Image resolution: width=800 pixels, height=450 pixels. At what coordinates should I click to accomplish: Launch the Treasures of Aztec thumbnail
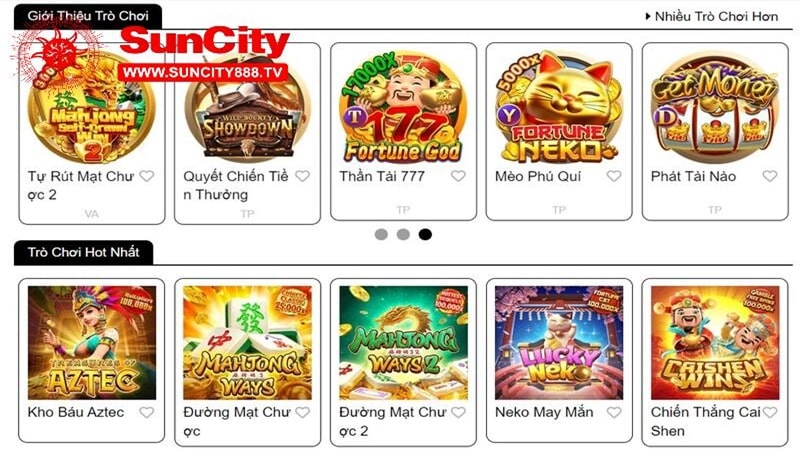click(92, 342)
